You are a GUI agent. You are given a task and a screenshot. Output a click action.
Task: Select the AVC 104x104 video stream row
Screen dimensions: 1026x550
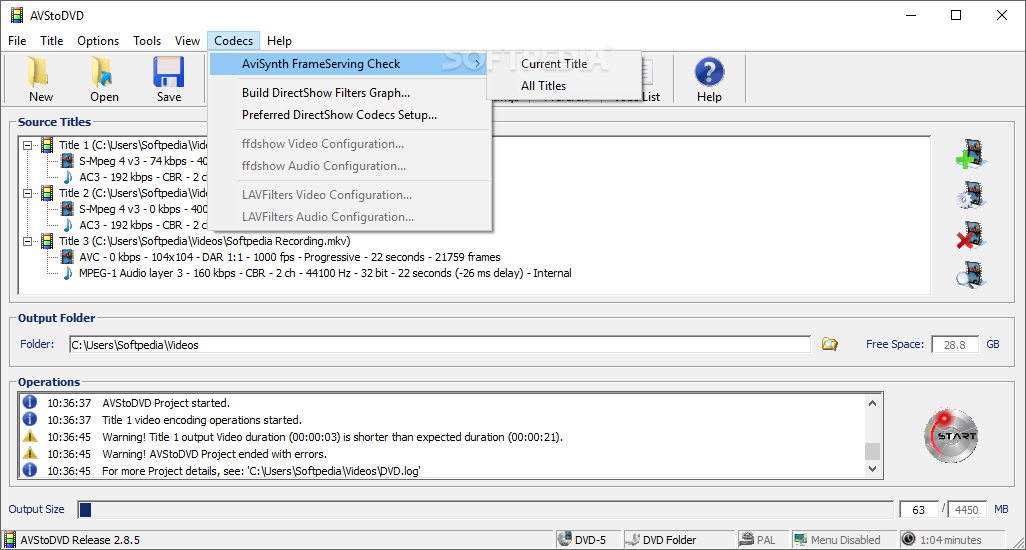289,257
